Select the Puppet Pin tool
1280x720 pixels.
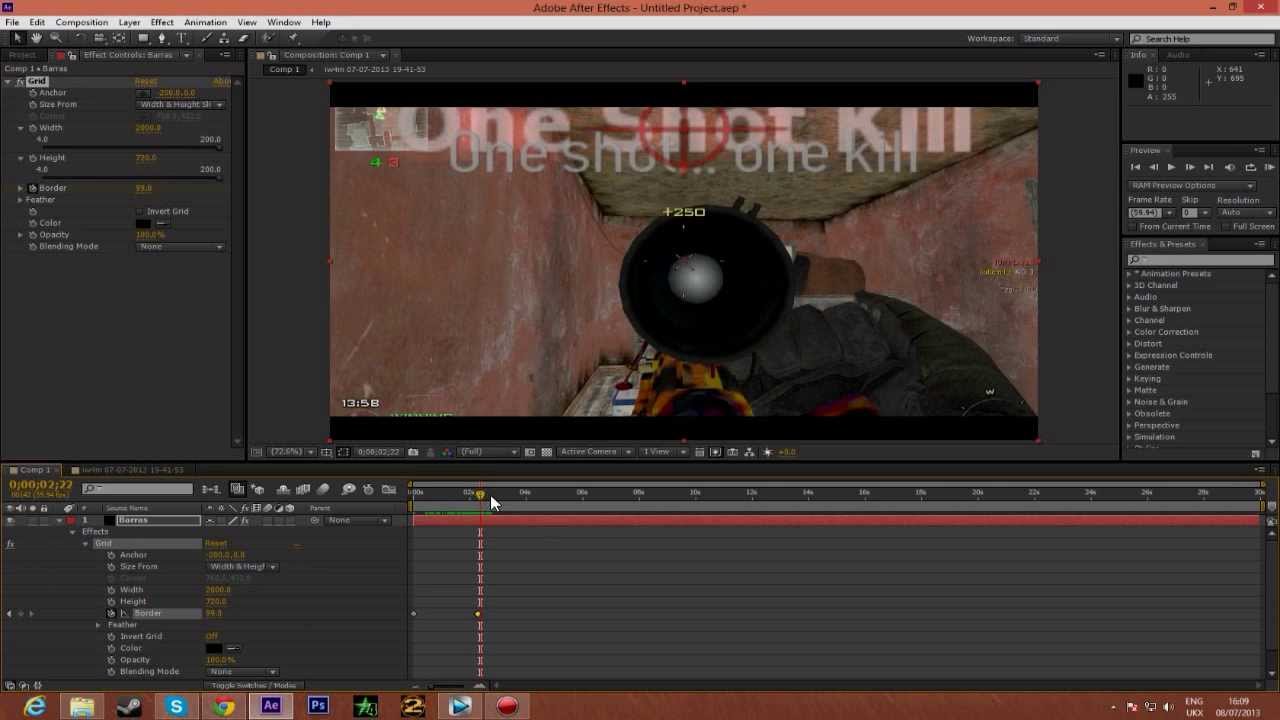click(x=293, y=38)
